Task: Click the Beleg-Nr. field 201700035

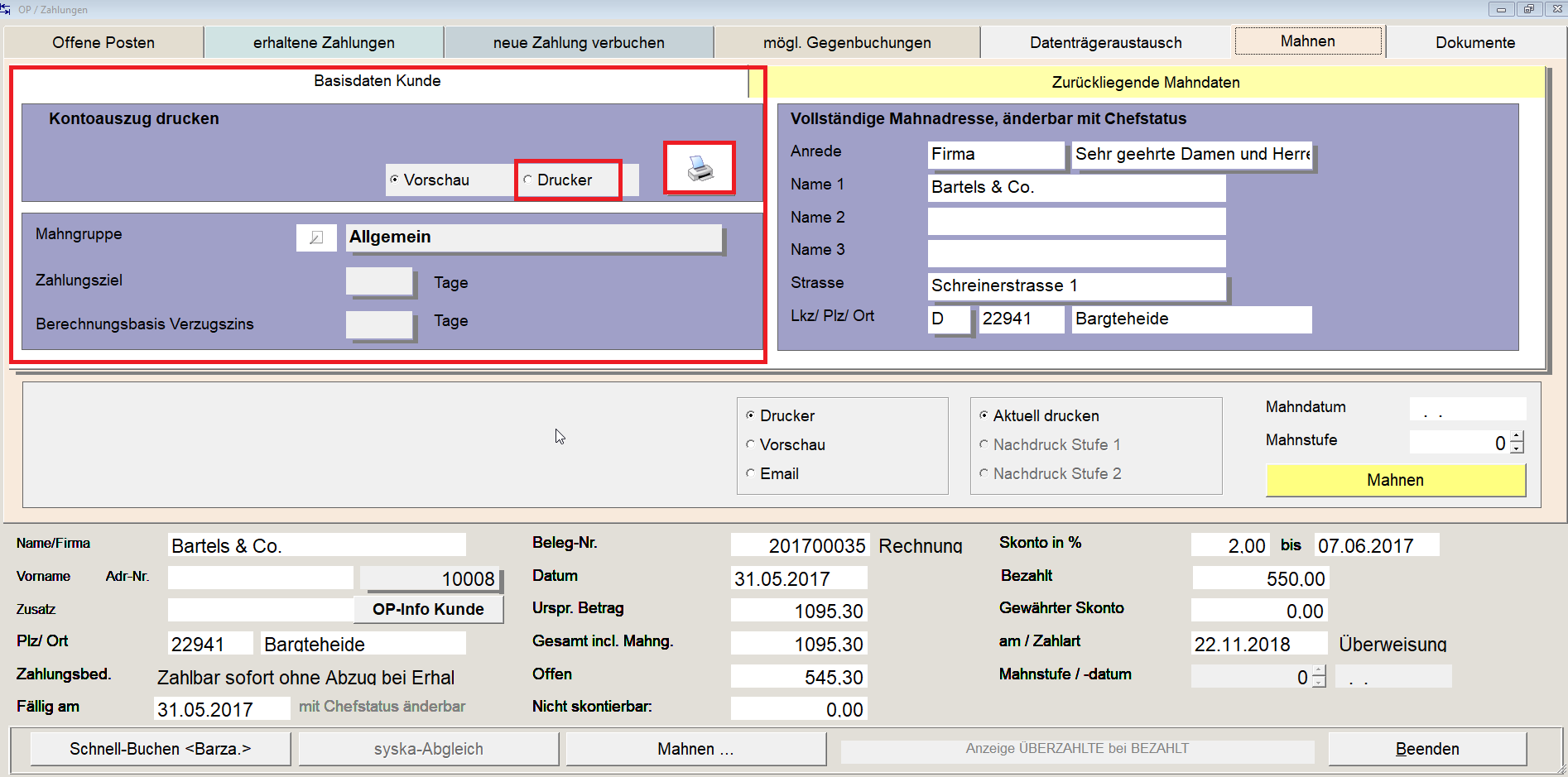Action: tap(799, 545)
